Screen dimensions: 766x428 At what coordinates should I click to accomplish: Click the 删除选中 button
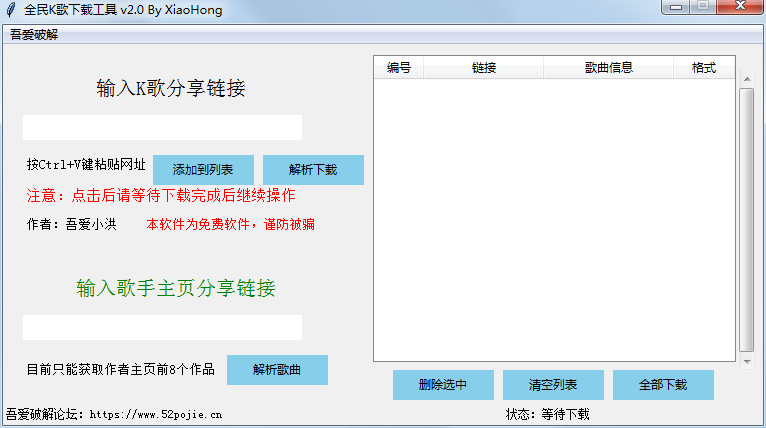tap(443, 385)
